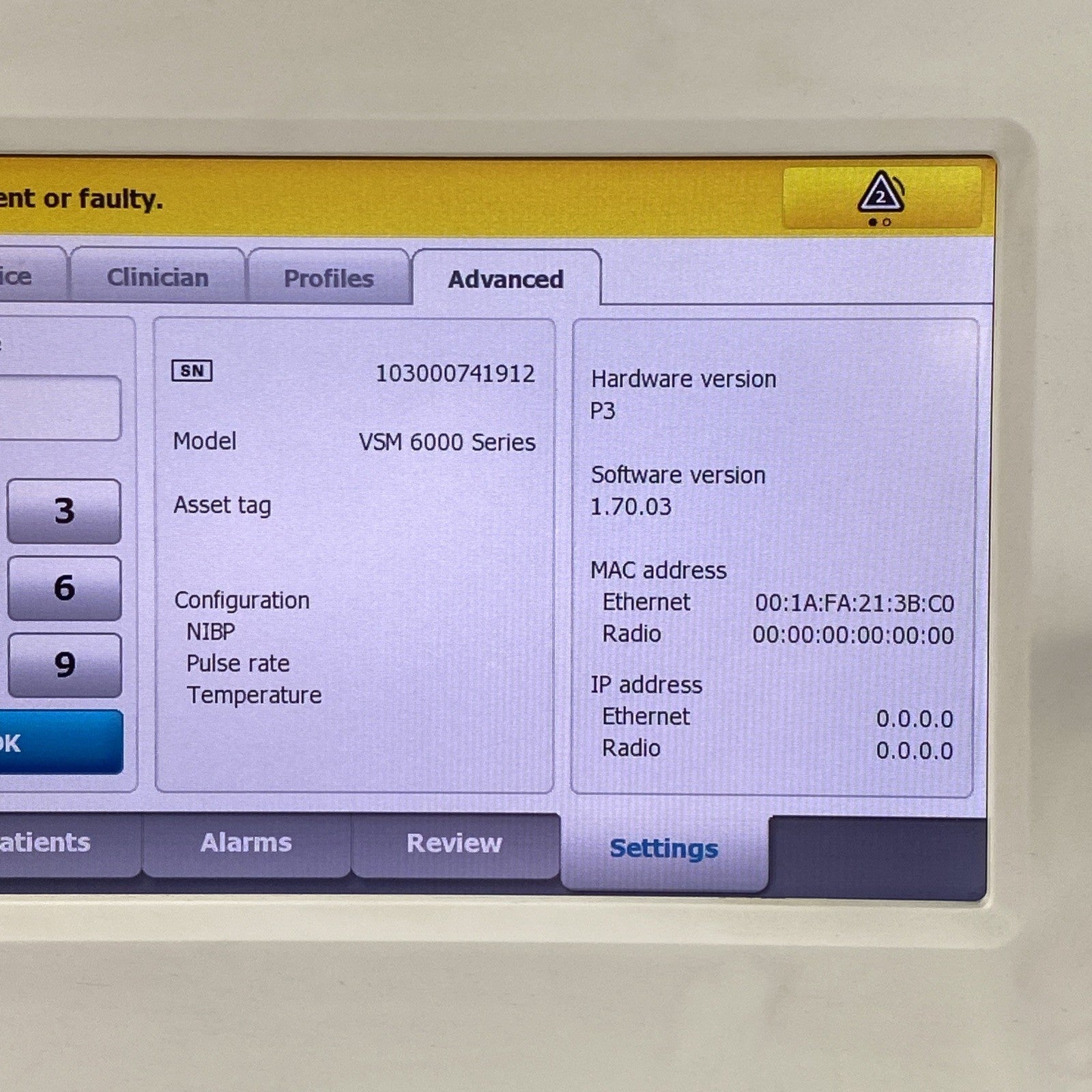Click the model value VSM 6000 Series

click(x=447, y=442)
